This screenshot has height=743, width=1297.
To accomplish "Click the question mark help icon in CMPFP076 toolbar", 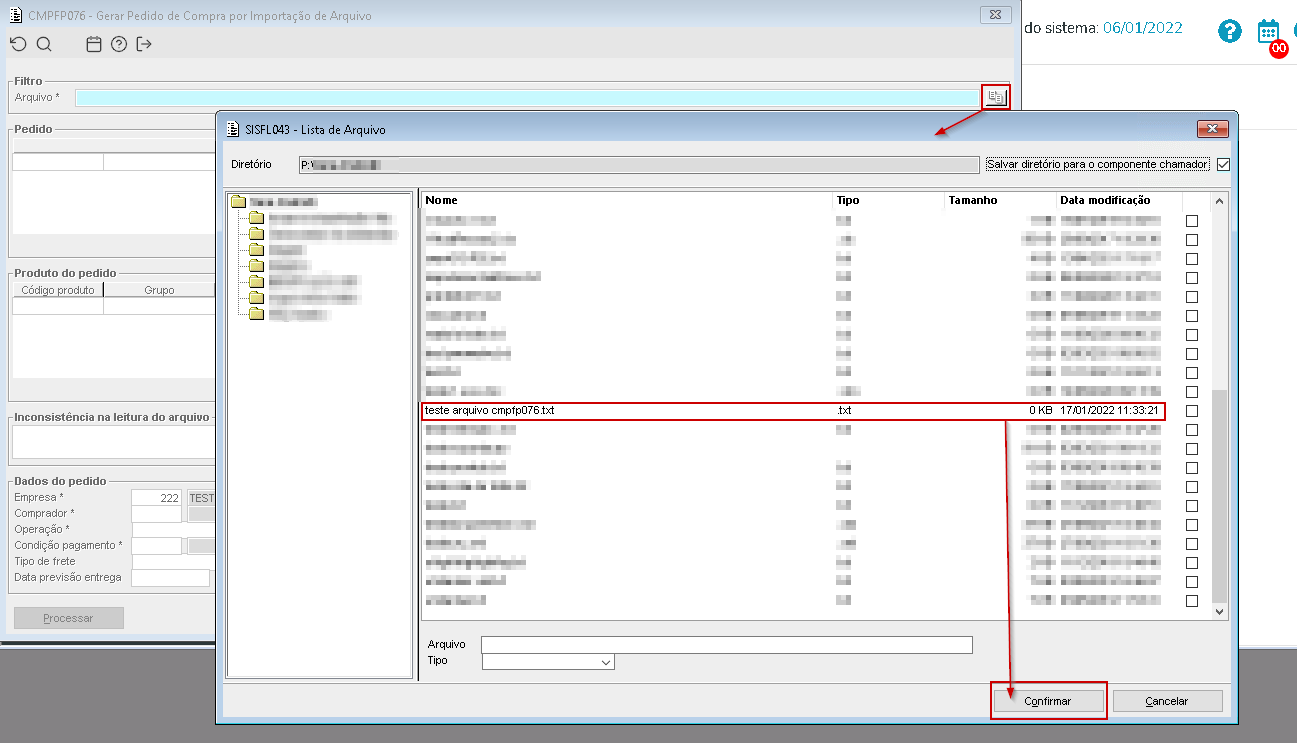I will [x=119, y=44].
